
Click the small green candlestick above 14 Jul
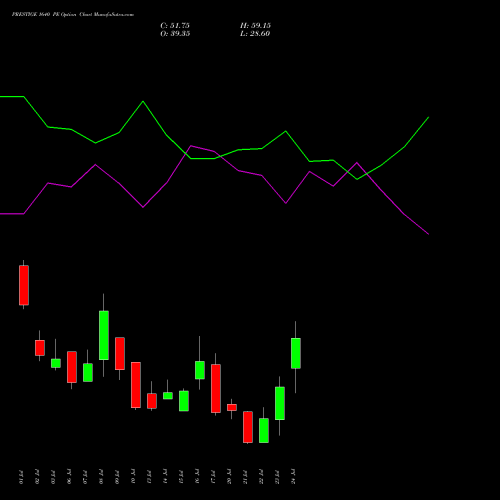point(168,396)
